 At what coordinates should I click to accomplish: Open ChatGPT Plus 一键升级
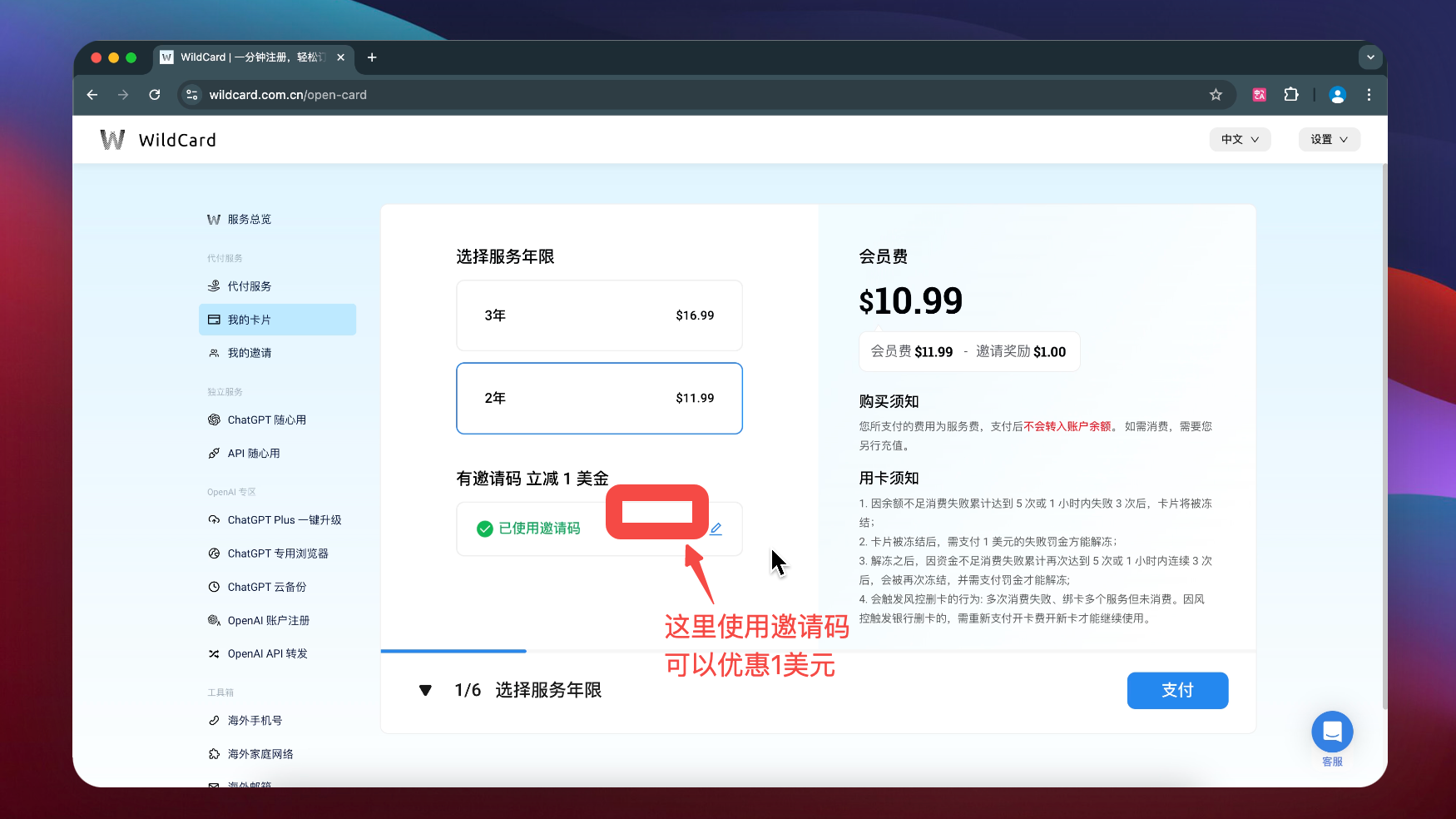277,520
